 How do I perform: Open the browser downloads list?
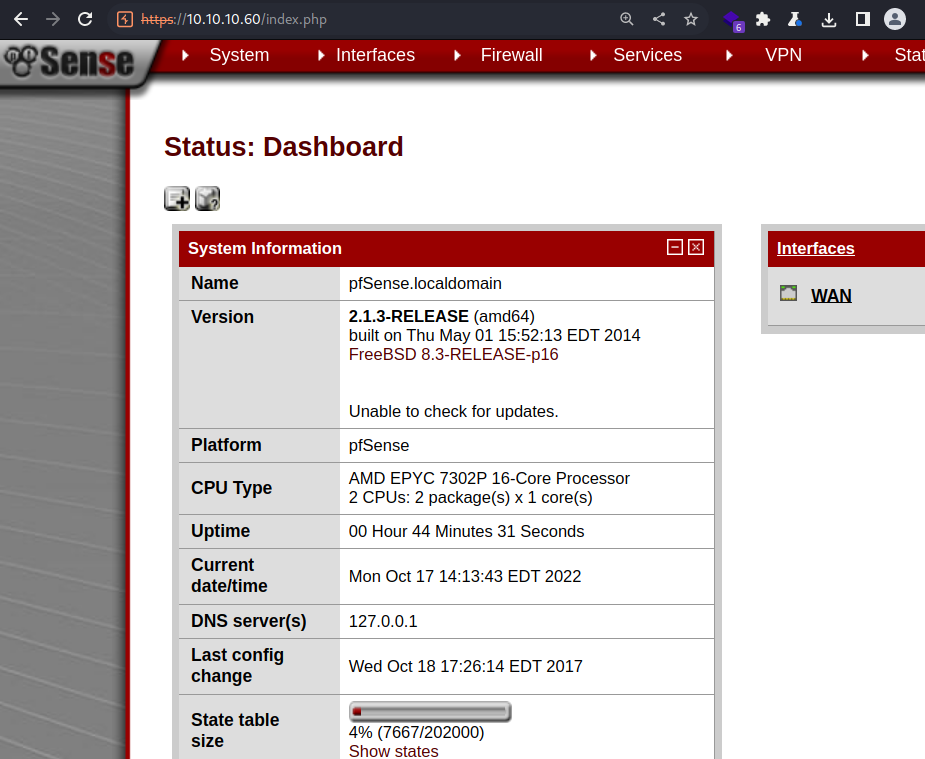(x=829, y=19)
